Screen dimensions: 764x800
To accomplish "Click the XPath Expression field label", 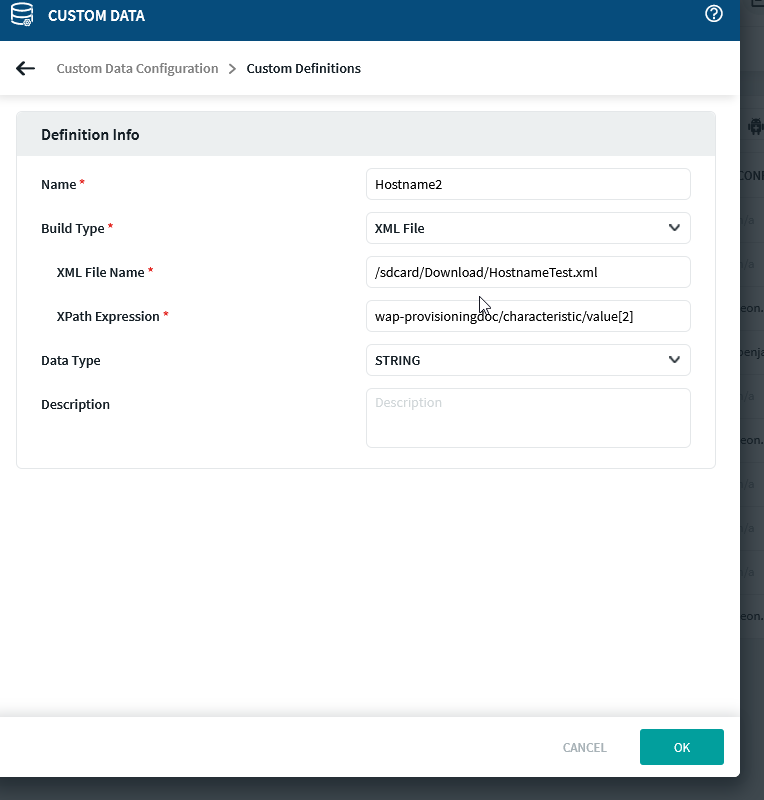I will click(108, 316).
